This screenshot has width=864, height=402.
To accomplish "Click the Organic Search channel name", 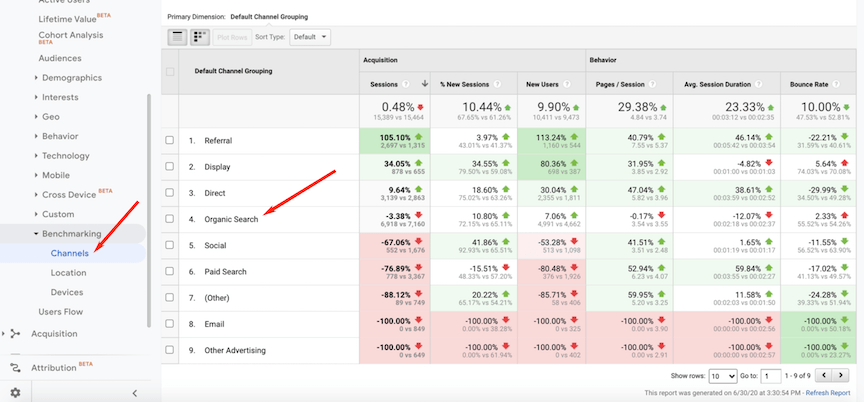I will [231, 219].
